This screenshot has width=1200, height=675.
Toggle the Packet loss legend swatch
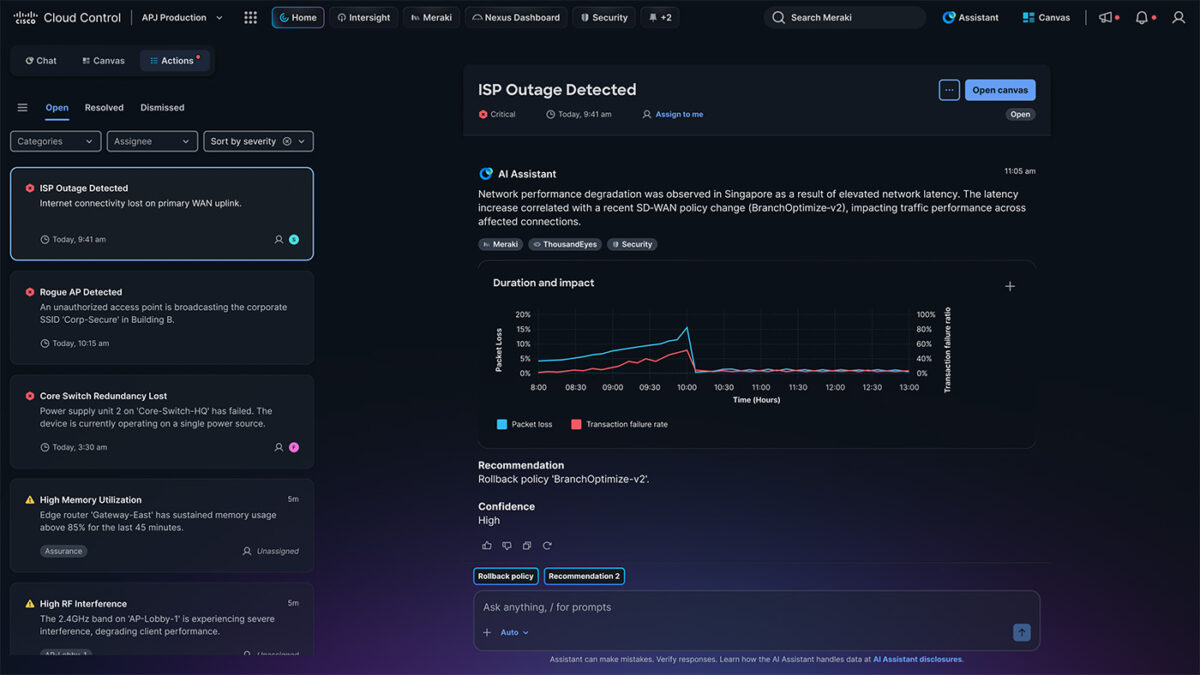[x=502, y=424]
